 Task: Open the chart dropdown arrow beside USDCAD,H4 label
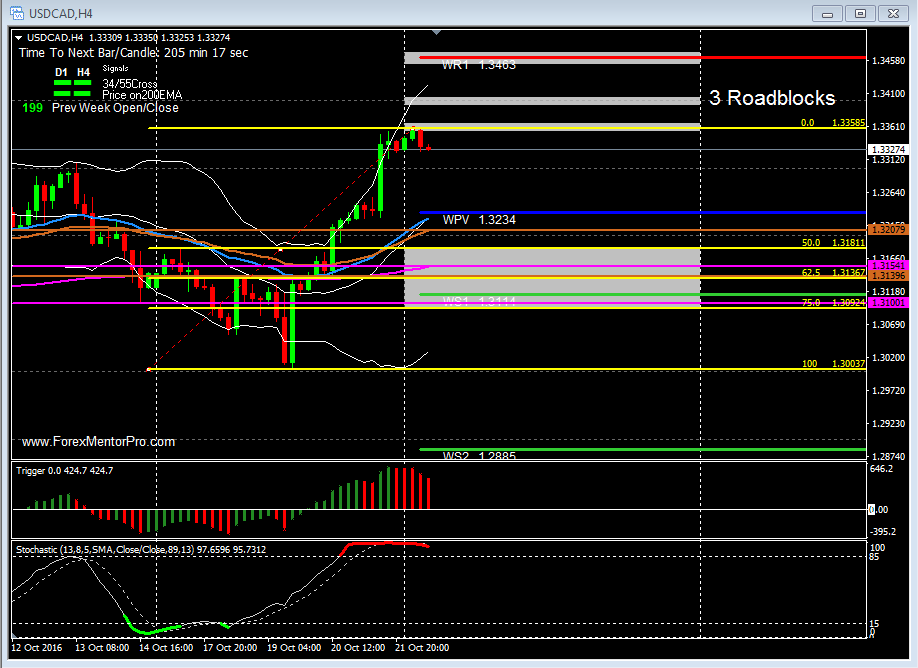[18, 38]
